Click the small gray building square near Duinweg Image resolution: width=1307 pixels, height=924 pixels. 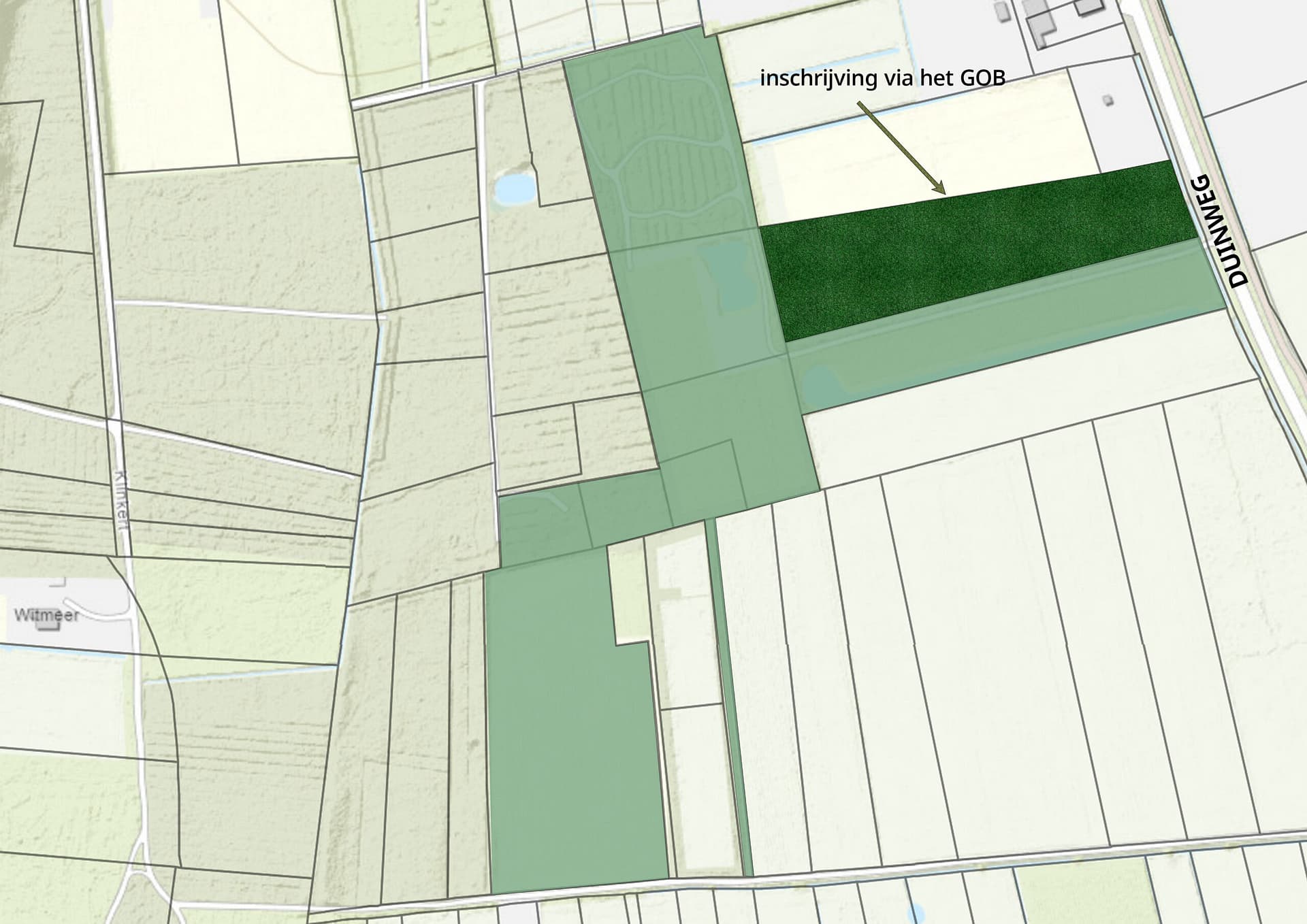point(1108,101)
